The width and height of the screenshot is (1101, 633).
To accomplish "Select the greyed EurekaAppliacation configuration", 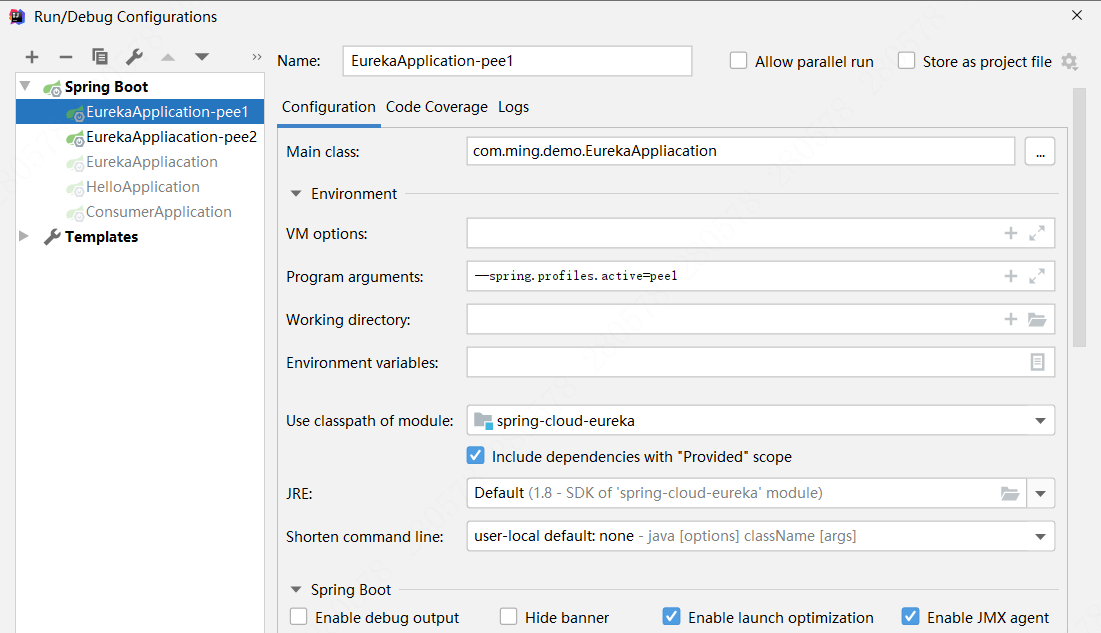I will [x=140, y=162].
